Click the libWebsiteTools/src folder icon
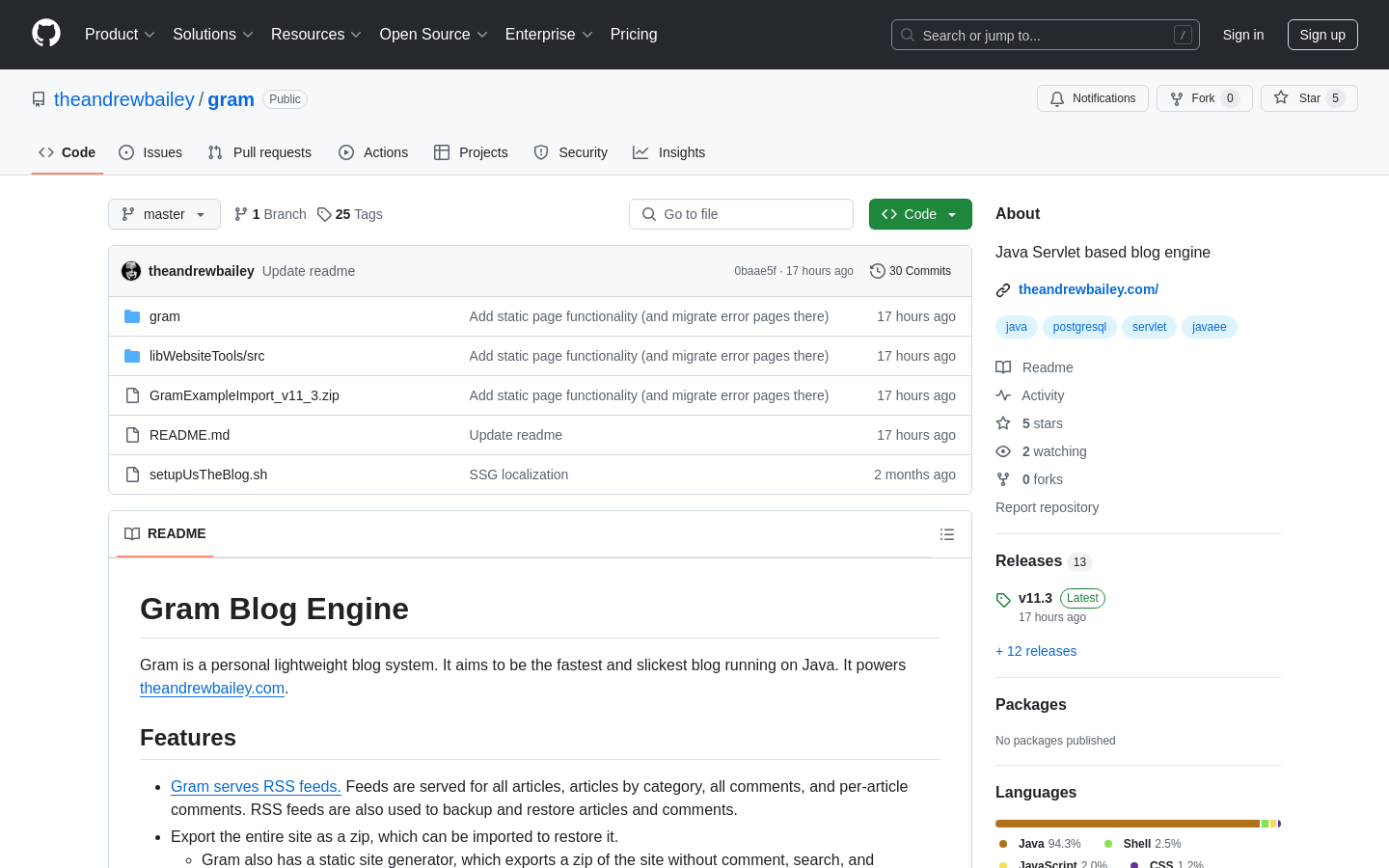The image size is (1389, 868). click(x=132, y=356)
